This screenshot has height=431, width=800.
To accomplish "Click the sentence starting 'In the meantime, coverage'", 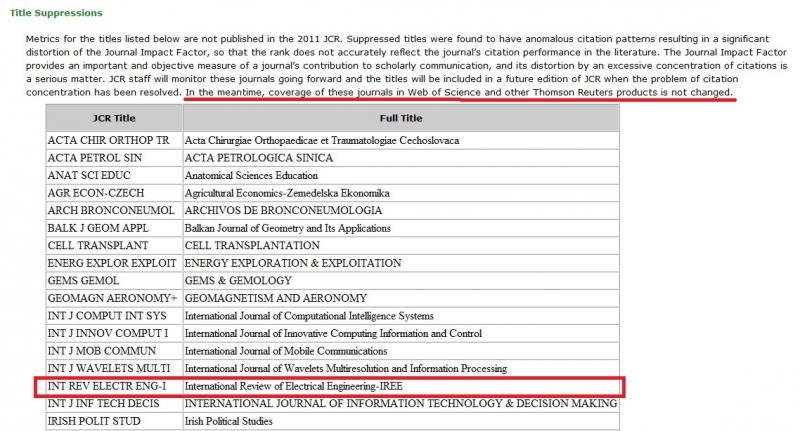I will point(459,92).
